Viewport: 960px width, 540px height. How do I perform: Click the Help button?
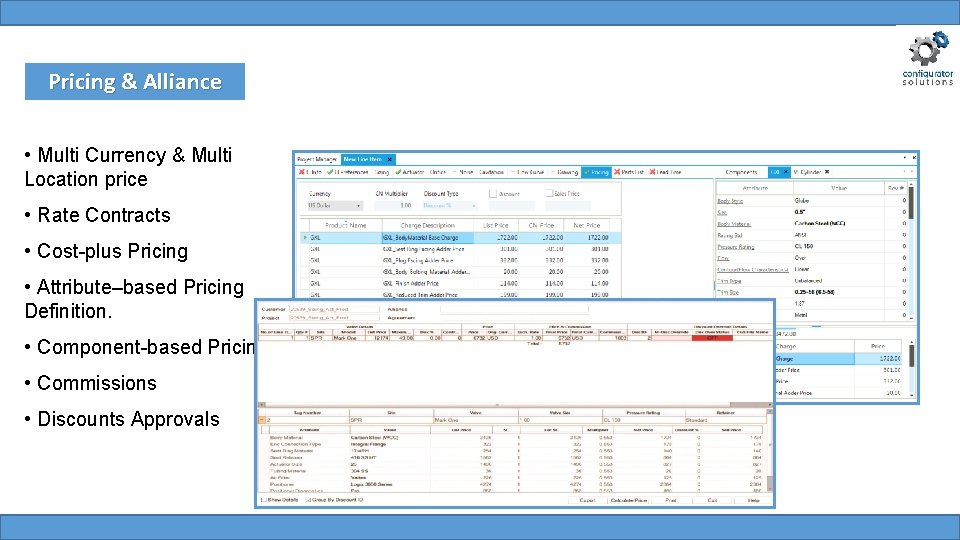[753, 500]
